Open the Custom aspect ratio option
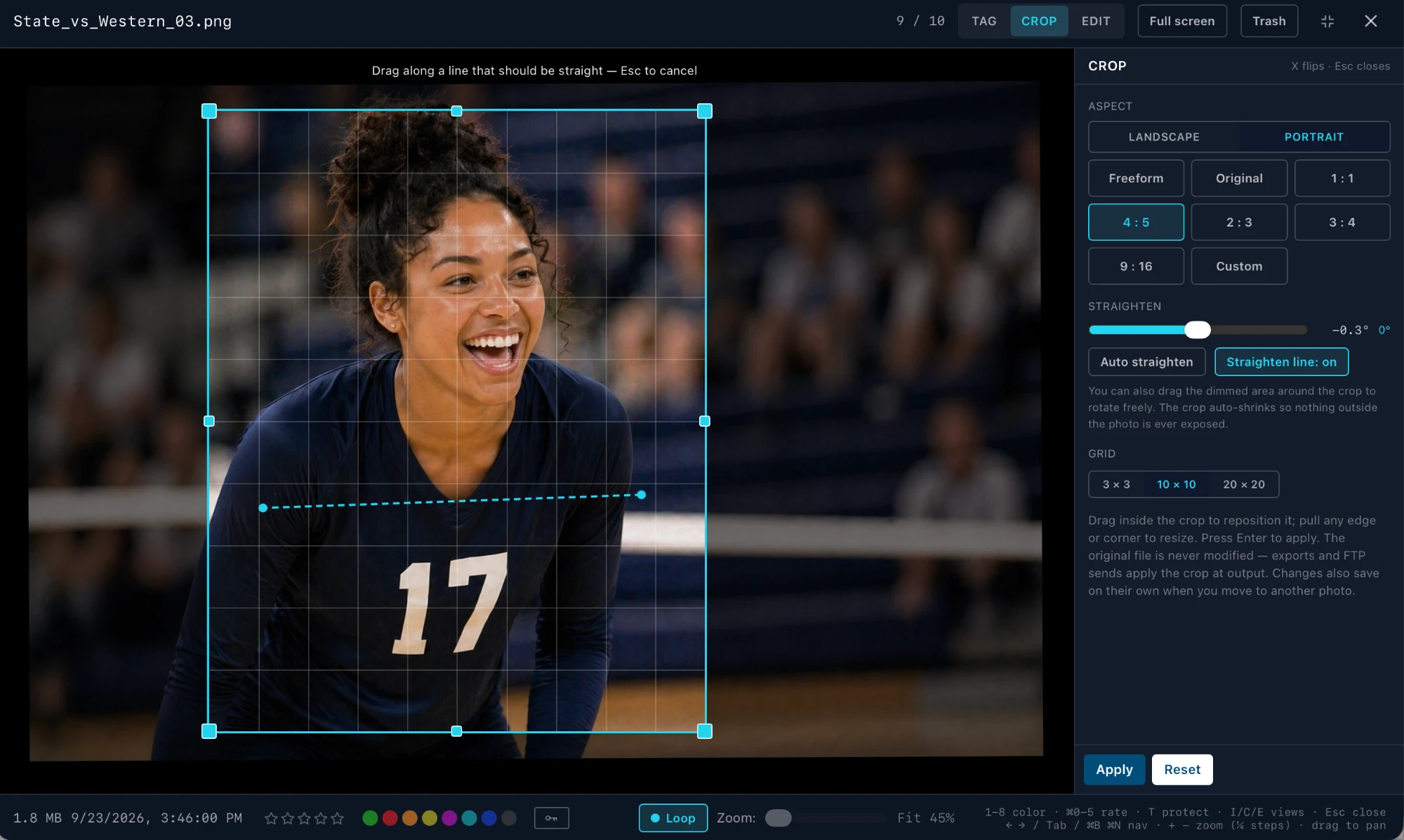Screen dimensions: 1404x840 tap(1239, 266)
